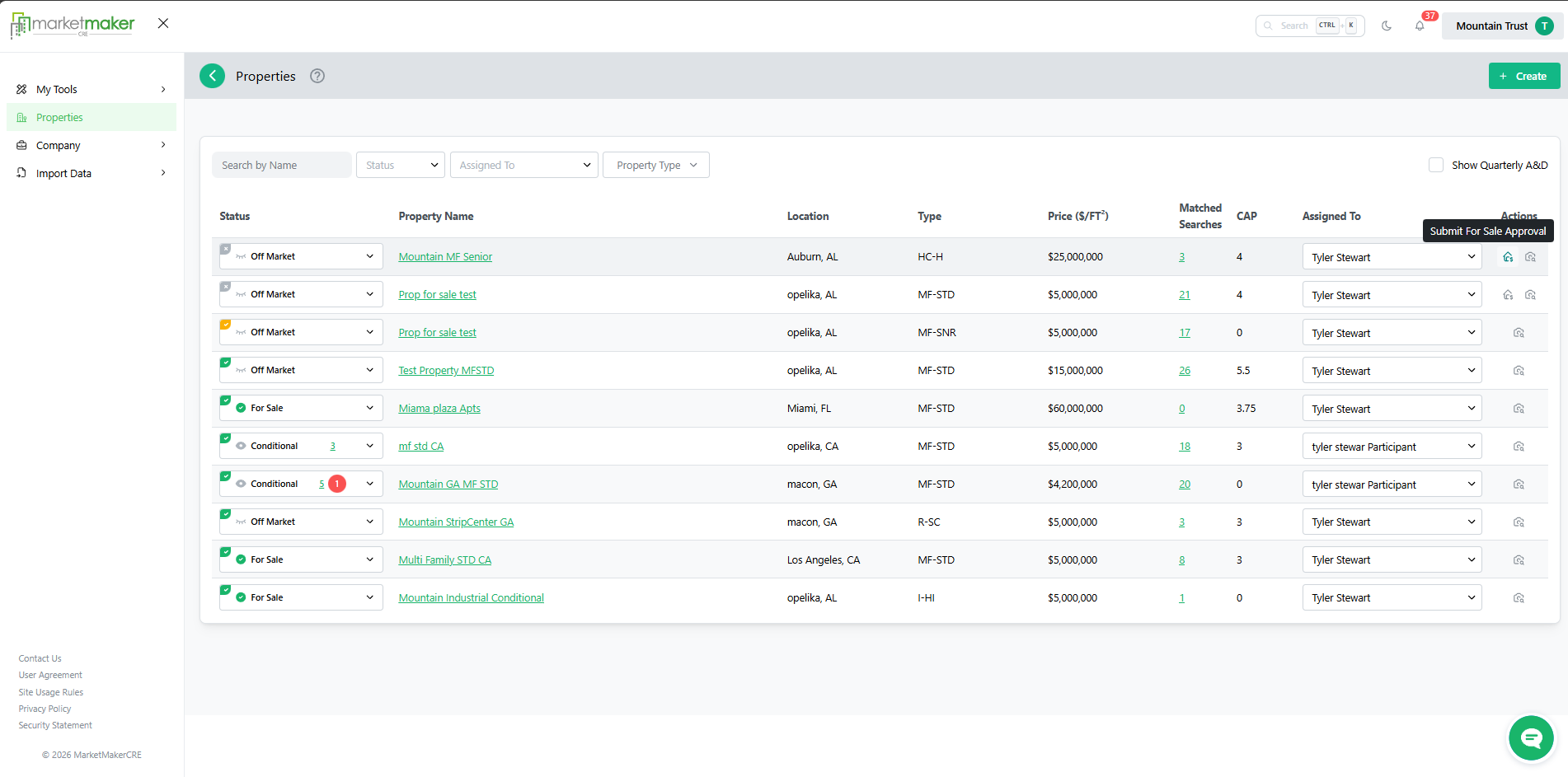Open the Property Type filter dropdown
This screenshot has height=777, width=1568.
[656, 165]
